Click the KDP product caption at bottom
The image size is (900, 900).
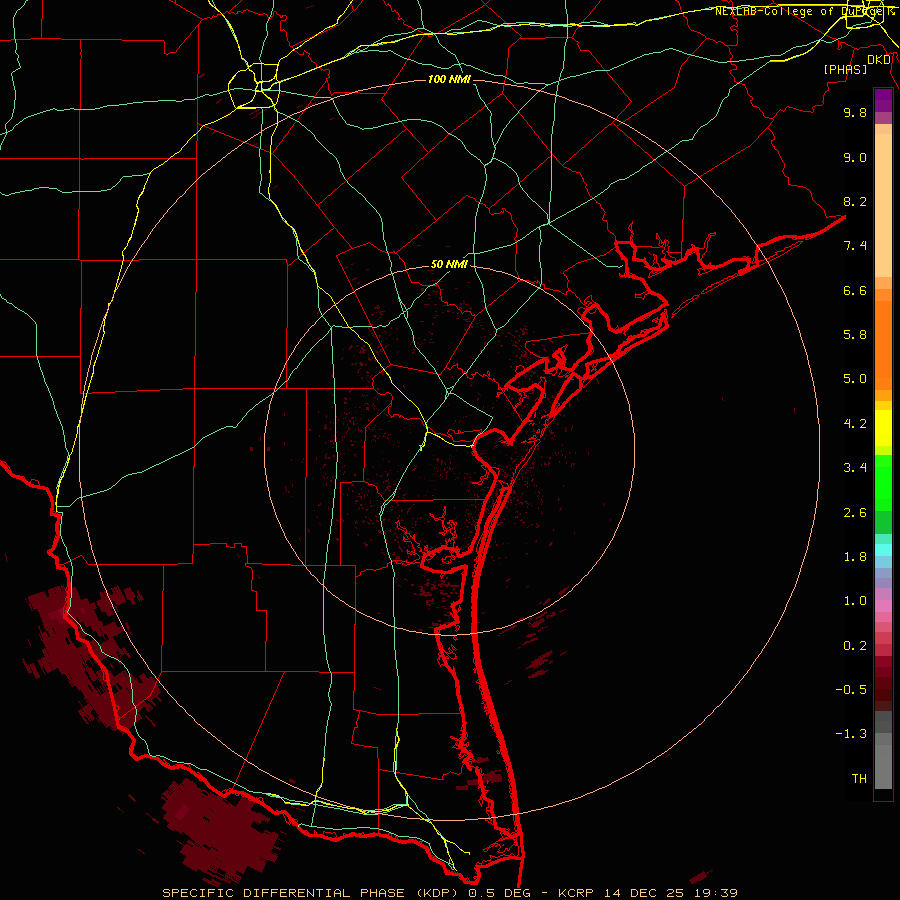449,893
